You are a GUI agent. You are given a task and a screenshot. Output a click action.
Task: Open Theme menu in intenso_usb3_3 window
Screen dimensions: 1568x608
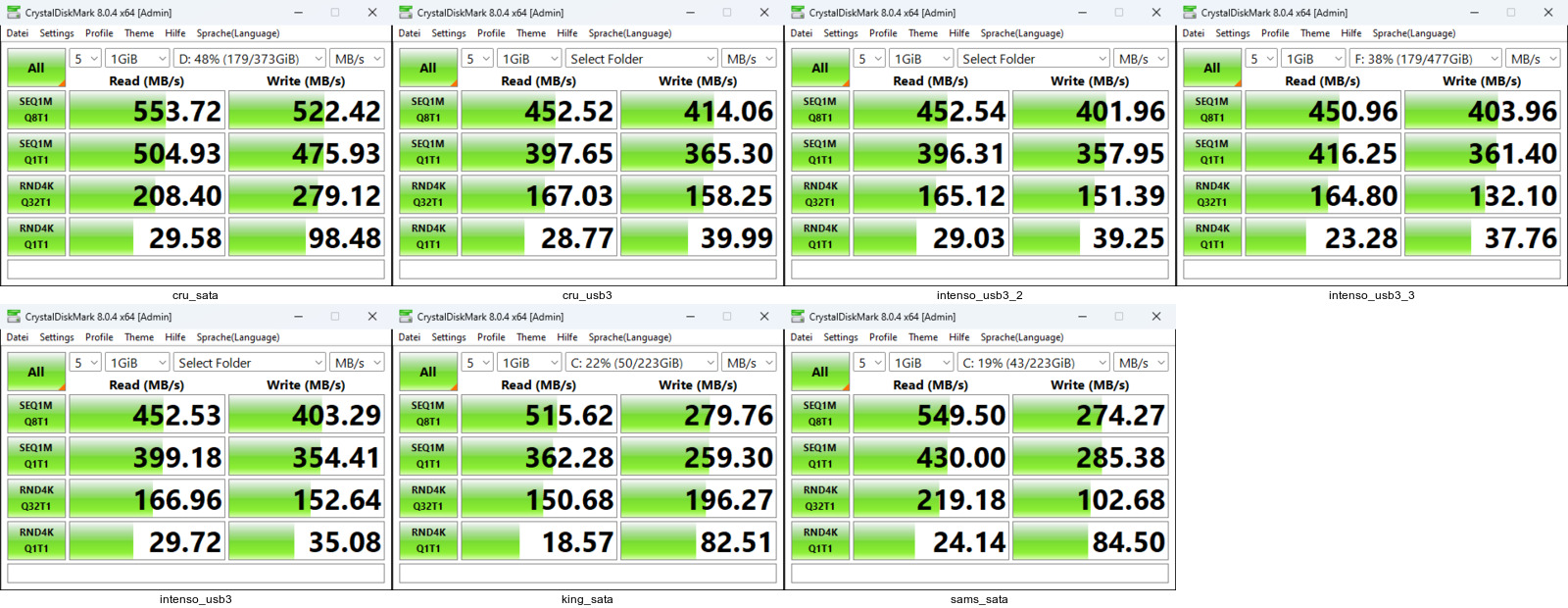pos(1315,33)
